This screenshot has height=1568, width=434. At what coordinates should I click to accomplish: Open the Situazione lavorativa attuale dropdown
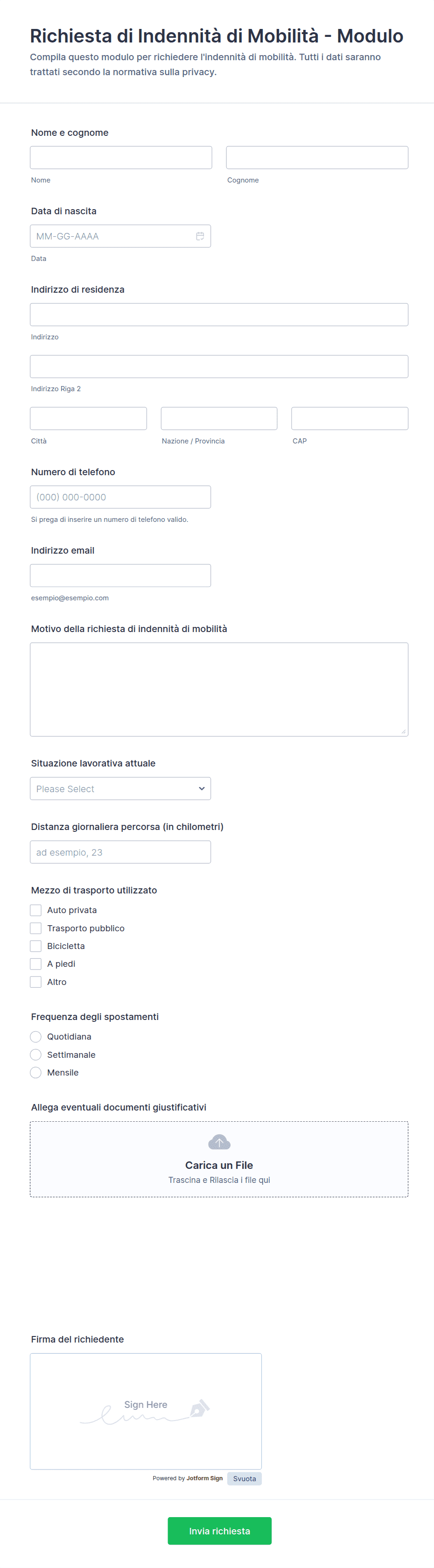[x=120, y=788]
